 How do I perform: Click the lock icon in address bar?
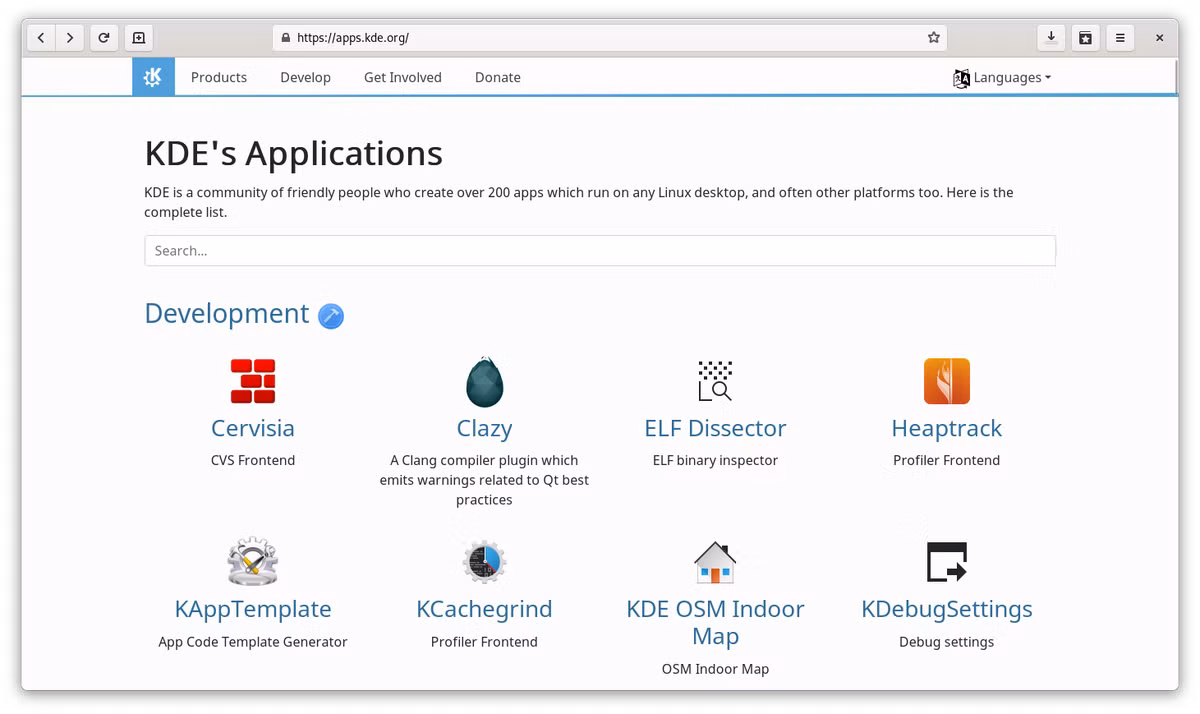click(x=286, y=38)
